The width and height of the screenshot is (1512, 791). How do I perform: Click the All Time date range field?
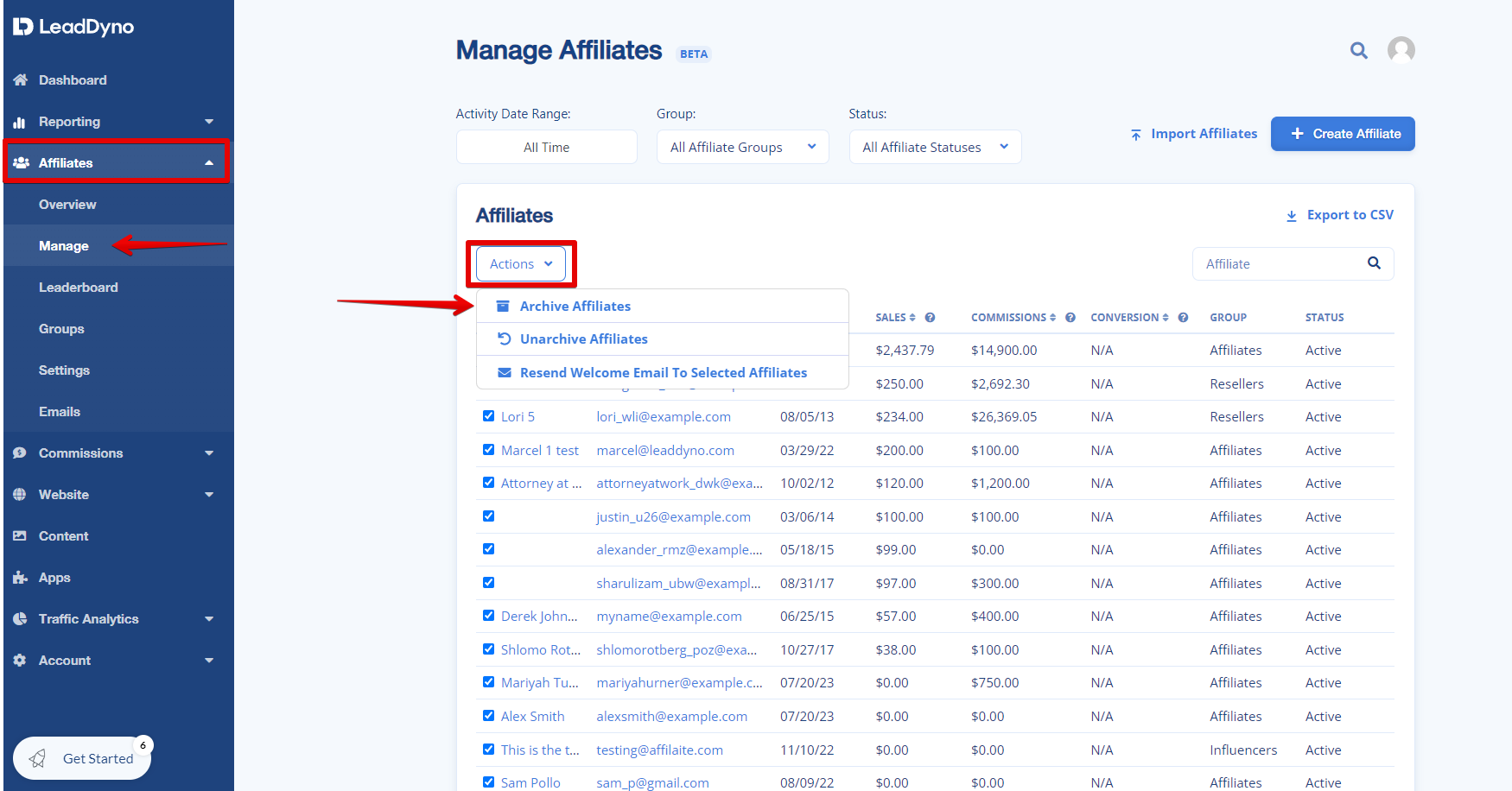point(547,147)
